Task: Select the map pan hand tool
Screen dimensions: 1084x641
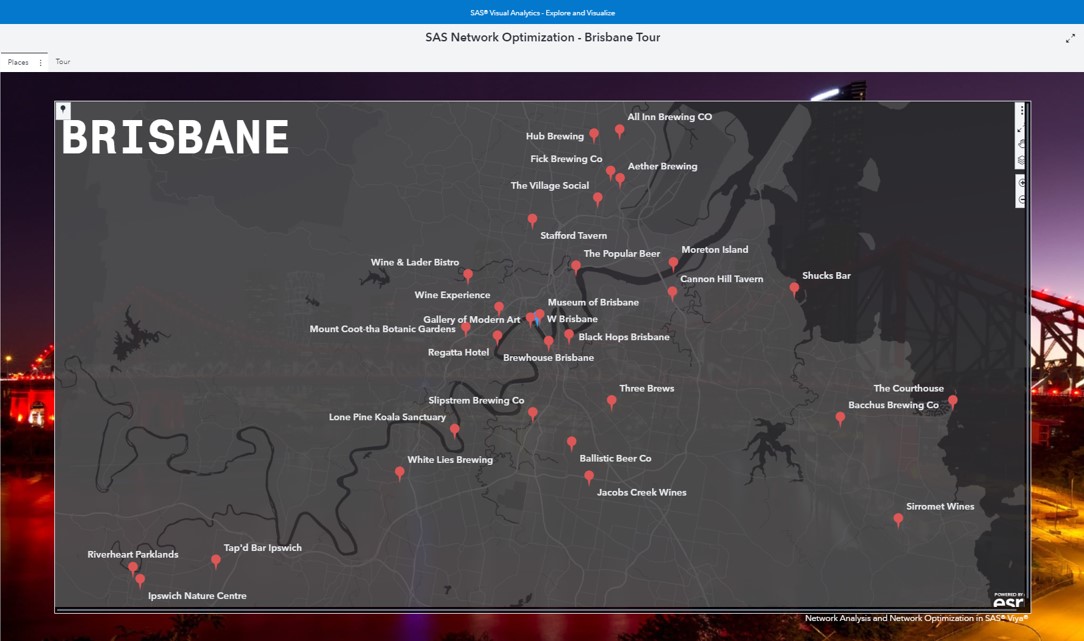Action: (1021, 145)
